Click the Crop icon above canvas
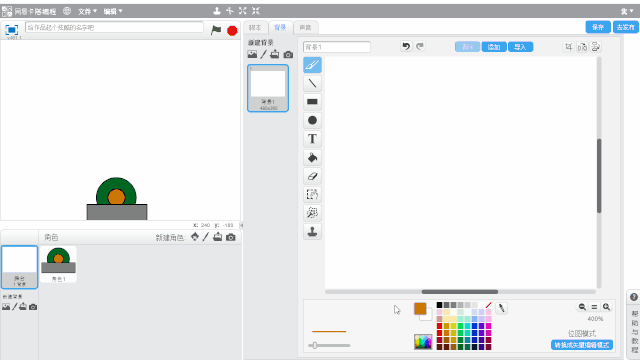The image size is (640, 360). pyautogui.click(x=569, y=47)
